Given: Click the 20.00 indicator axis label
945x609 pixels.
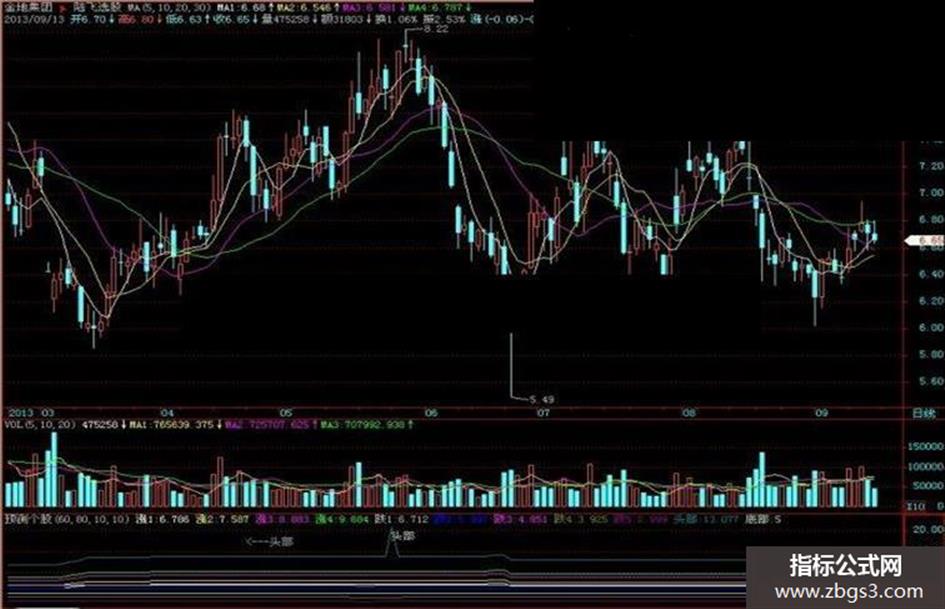Looking at the screenshot, I should click(x=928, y=529).
